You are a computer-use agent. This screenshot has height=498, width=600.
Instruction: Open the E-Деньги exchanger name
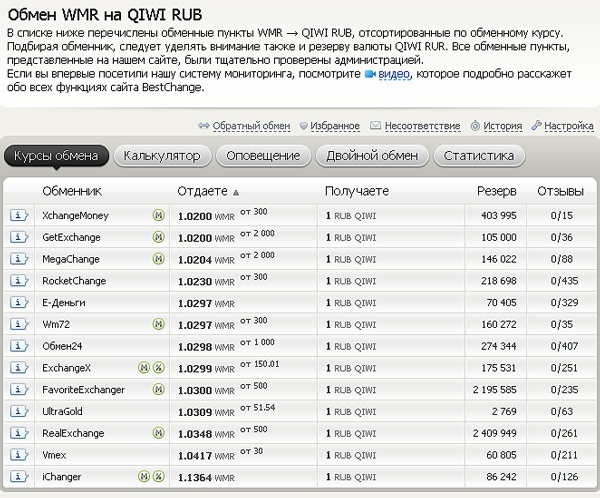pos(64,303)
